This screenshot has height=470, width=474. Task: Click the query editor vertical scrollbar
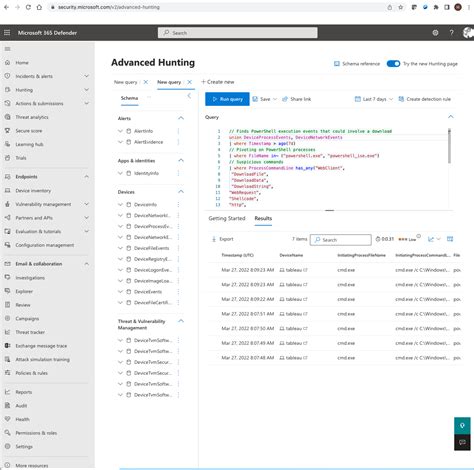[x=449, y=146]
